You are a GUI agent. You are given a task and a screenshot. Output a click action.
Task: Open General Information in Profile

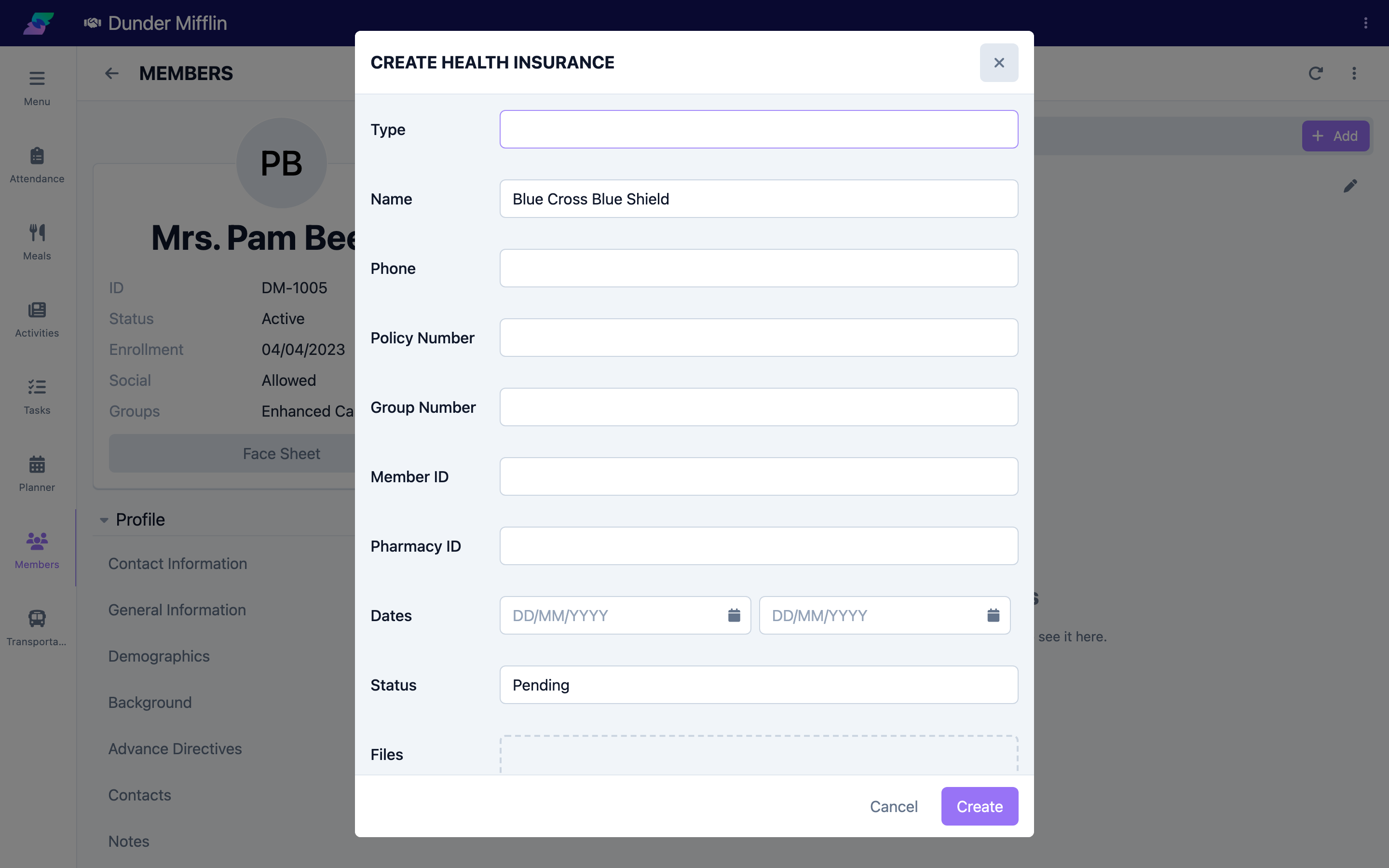click(x=177, y=610)
